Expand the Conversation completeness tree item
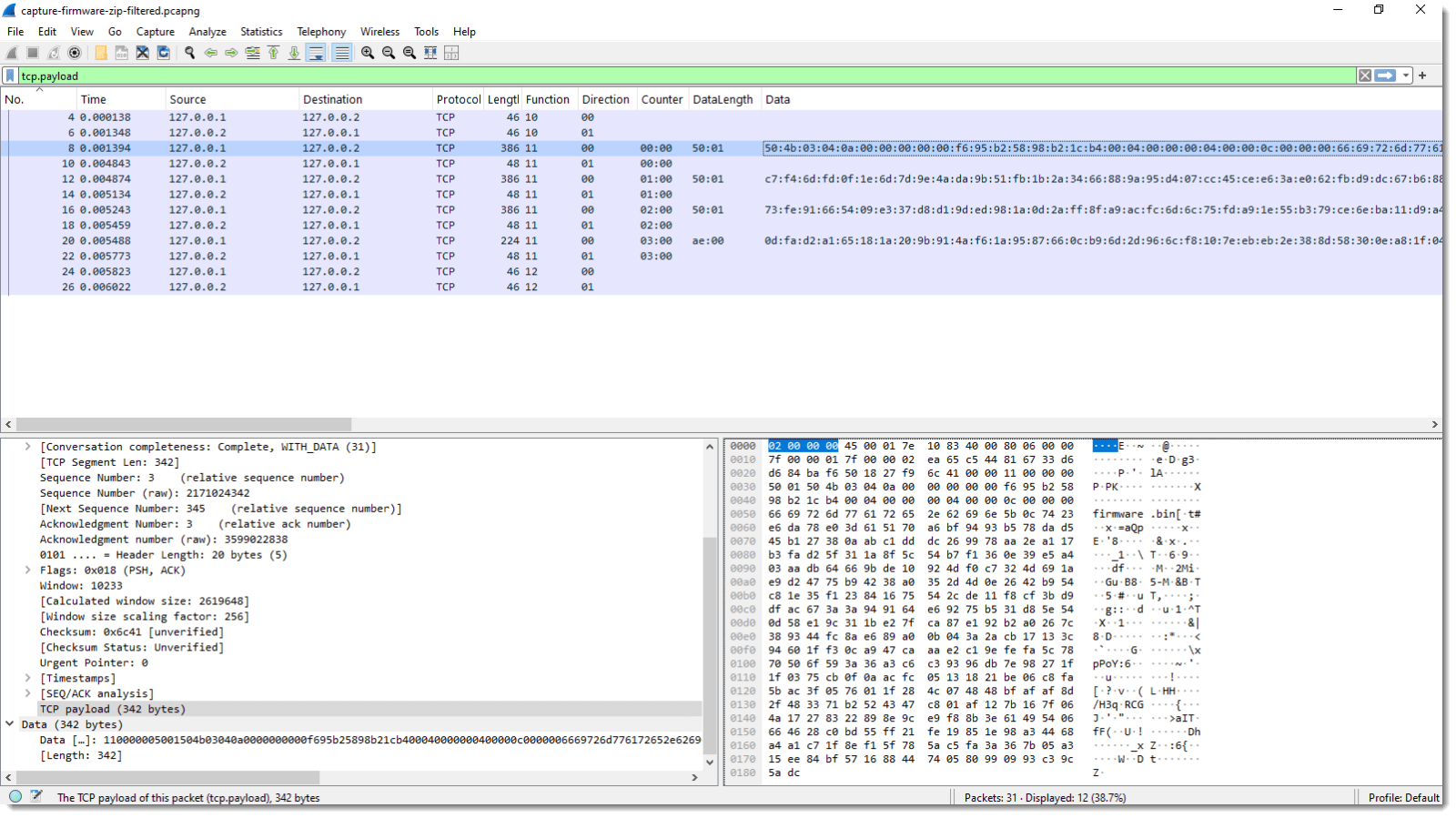The image size is (1456, 818). tap(27, 447)
